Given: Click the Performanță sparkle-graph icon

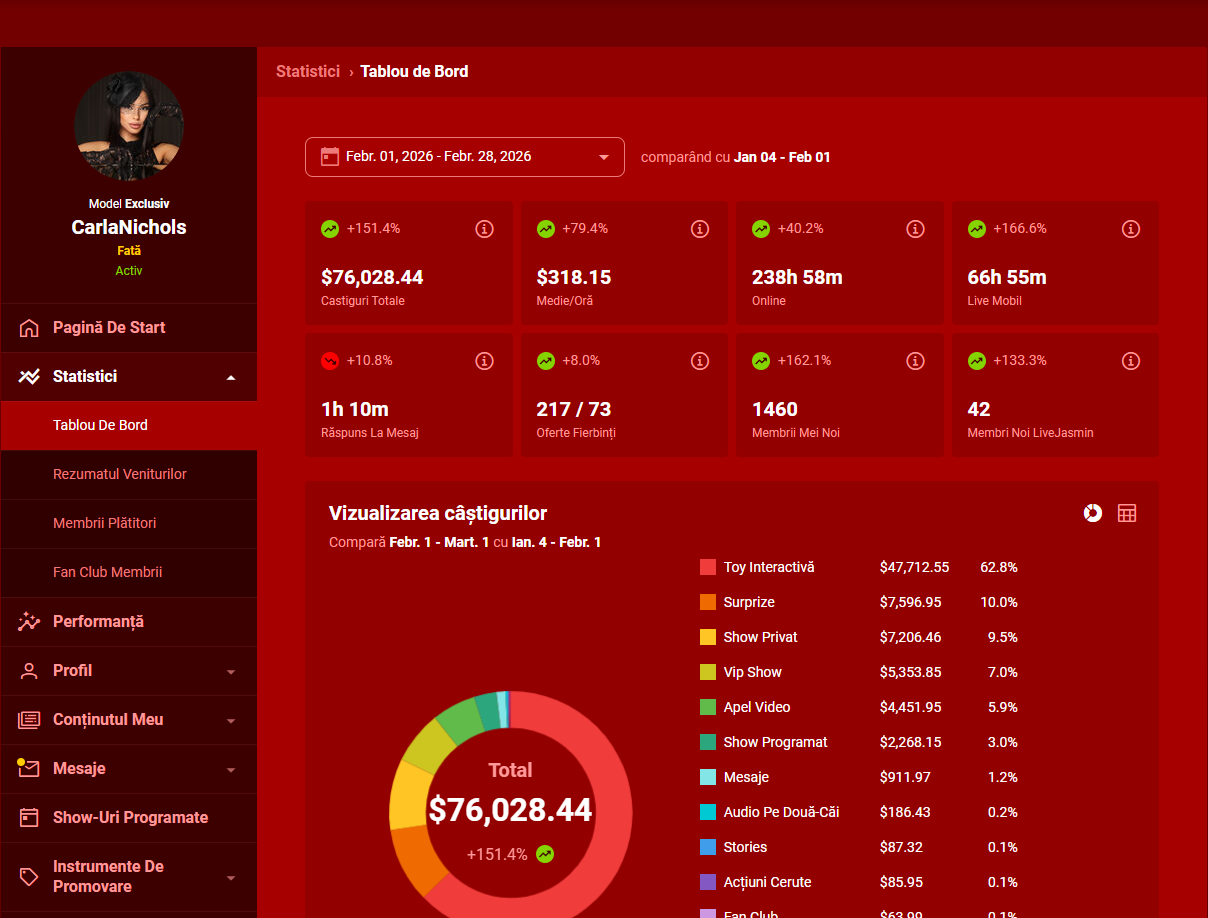Looking at the screenshot, I should tap(29, 622).
